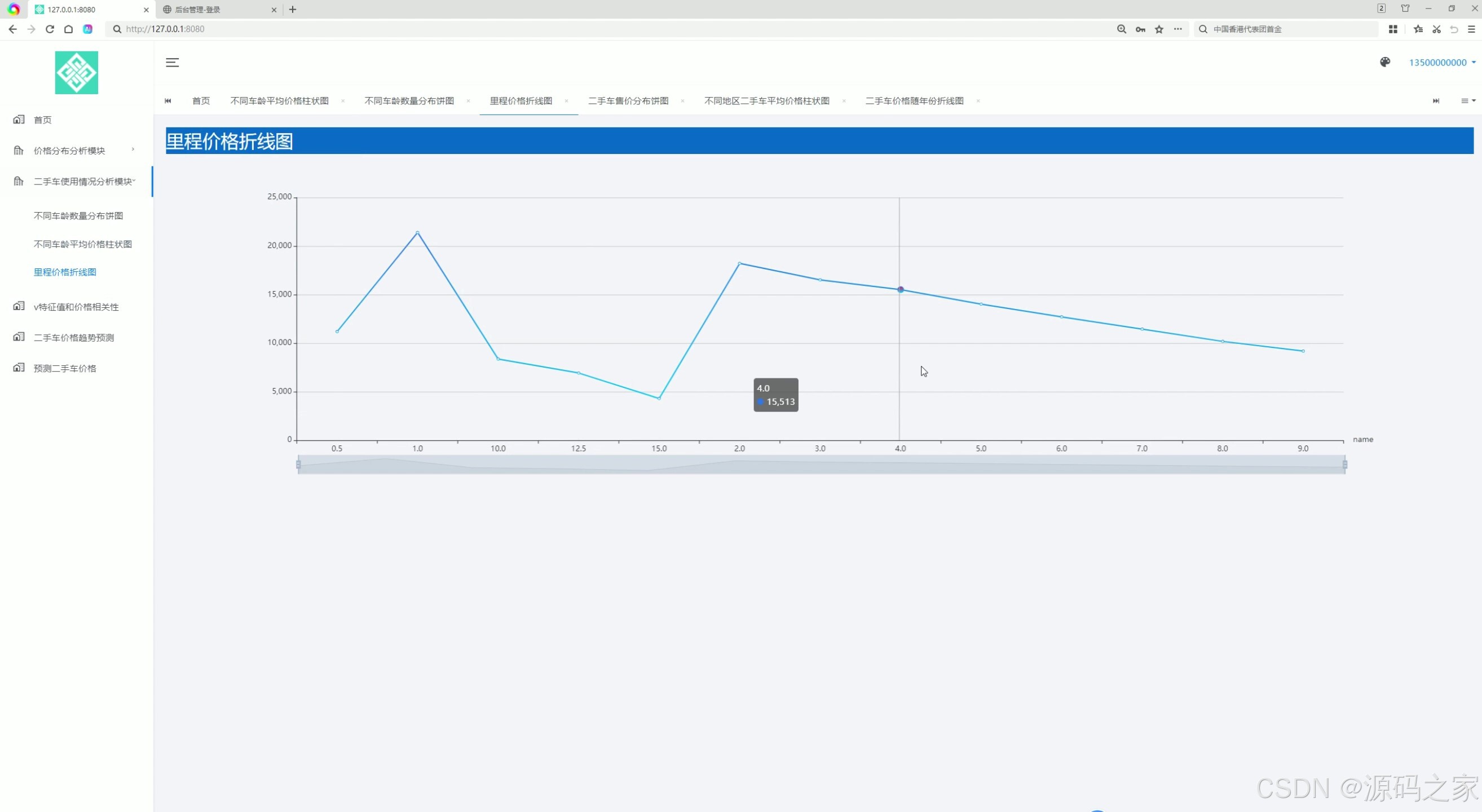This screenshot has width=1482, height=812.
Task: Open 不同车龄数量分布饼图 in sidebar
Action: point(78,215)
